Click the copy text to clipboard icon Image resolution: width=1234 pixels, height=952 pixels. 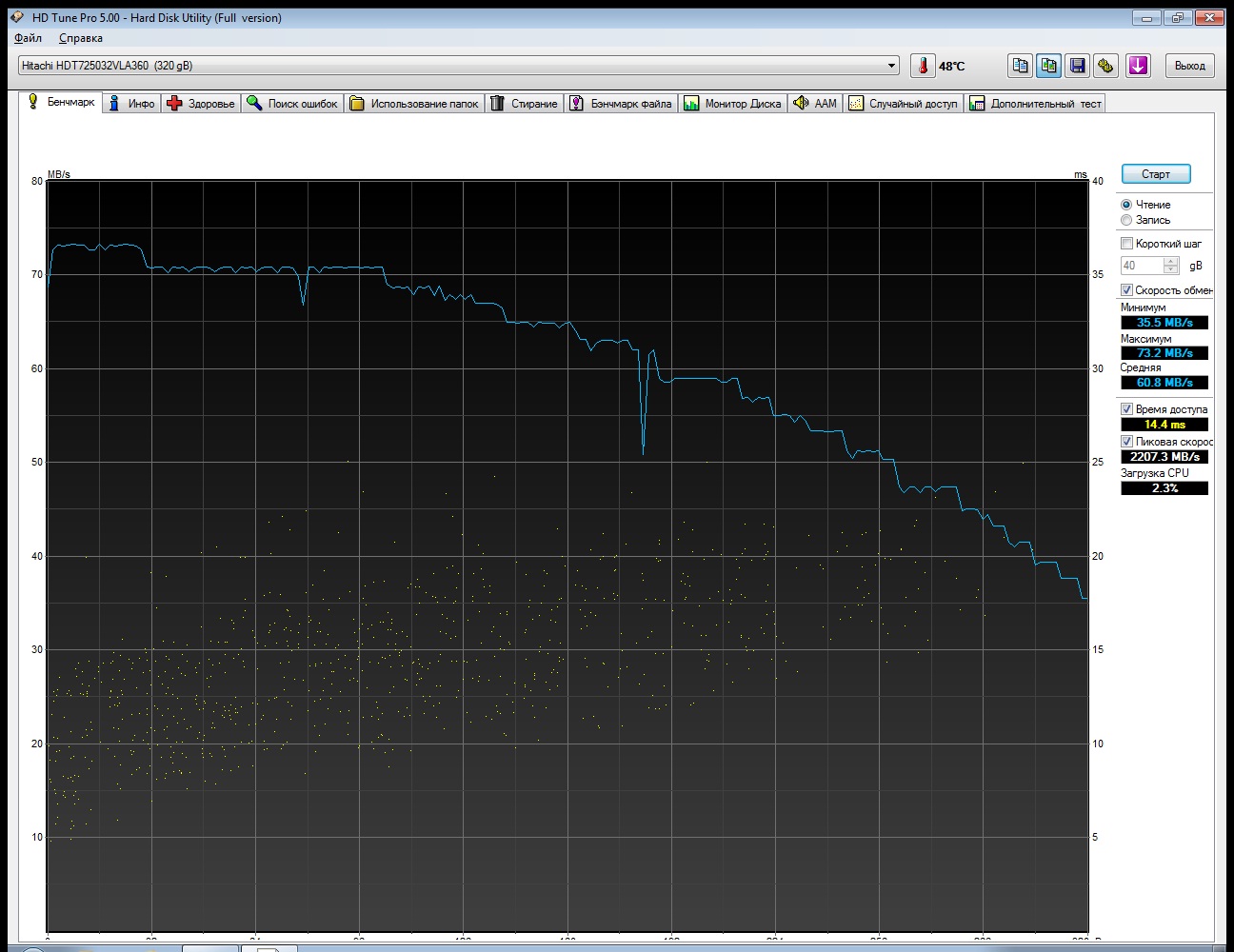(x=1020, y=66)
